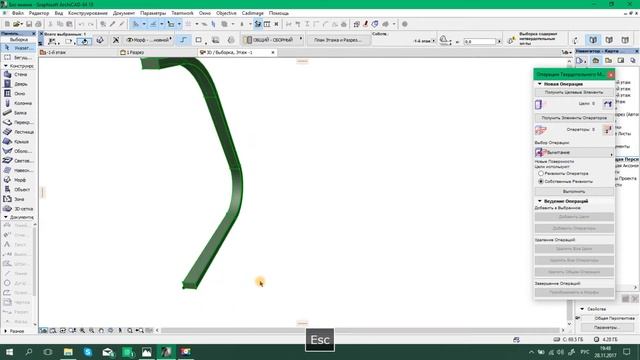Select the Колонна (Column) tool
Screen dimensions: 640x360
(x=18, y=103)
